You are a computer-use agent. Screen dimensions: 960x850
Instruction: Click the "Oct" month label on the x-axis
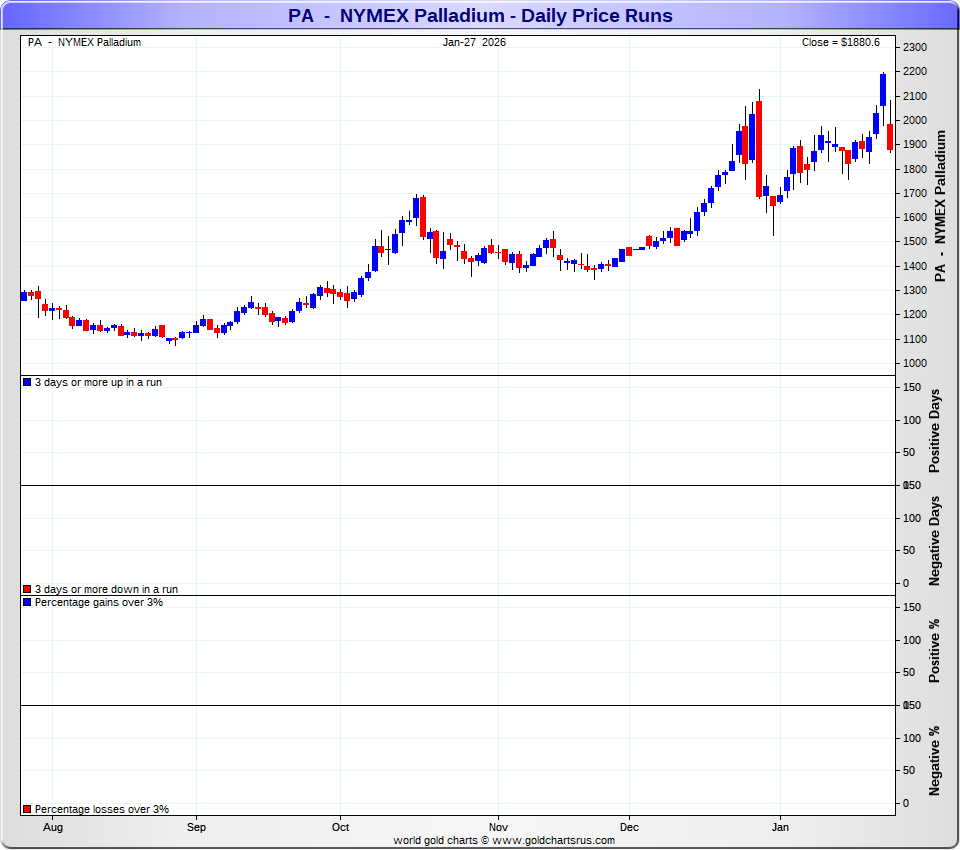tap(340, 827)
